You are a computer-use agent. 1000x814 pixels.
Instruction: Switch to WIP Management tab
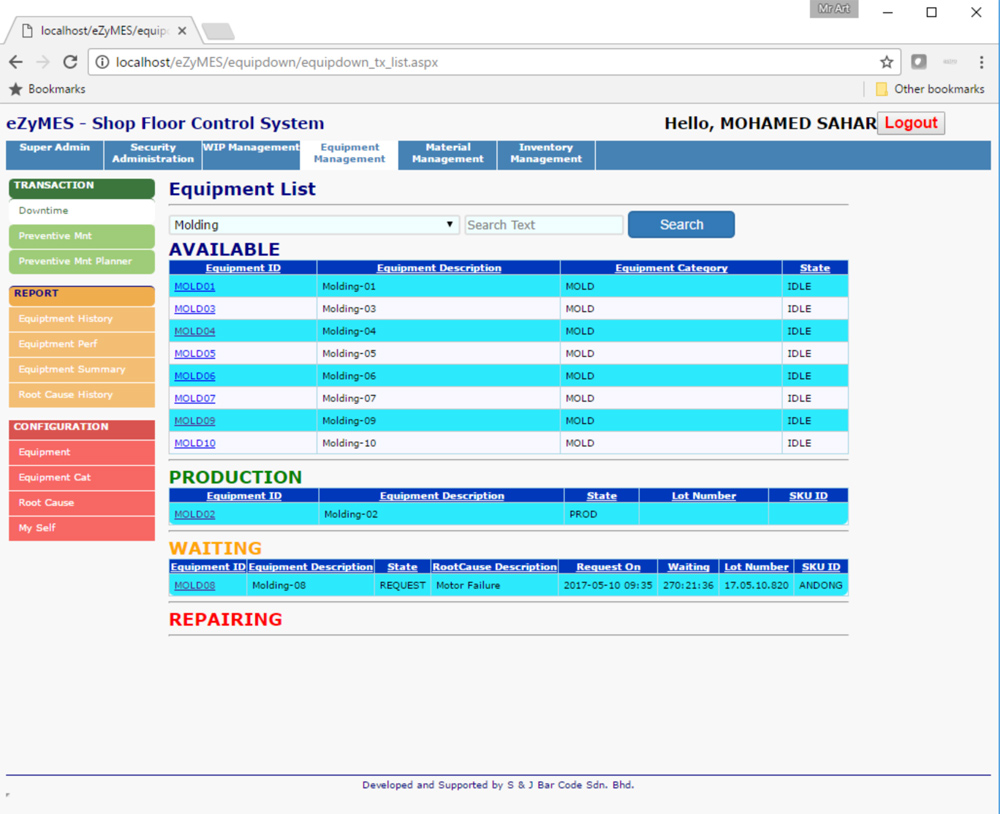point(251,148)
